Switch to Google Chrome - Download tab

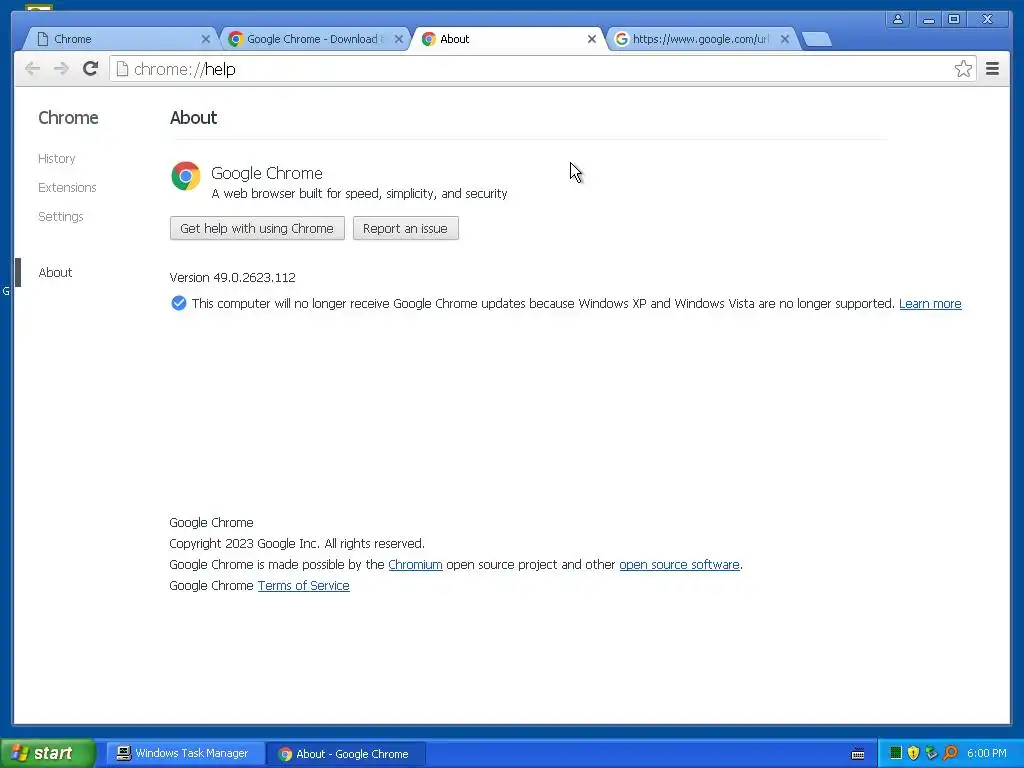(x=312, y=39)
